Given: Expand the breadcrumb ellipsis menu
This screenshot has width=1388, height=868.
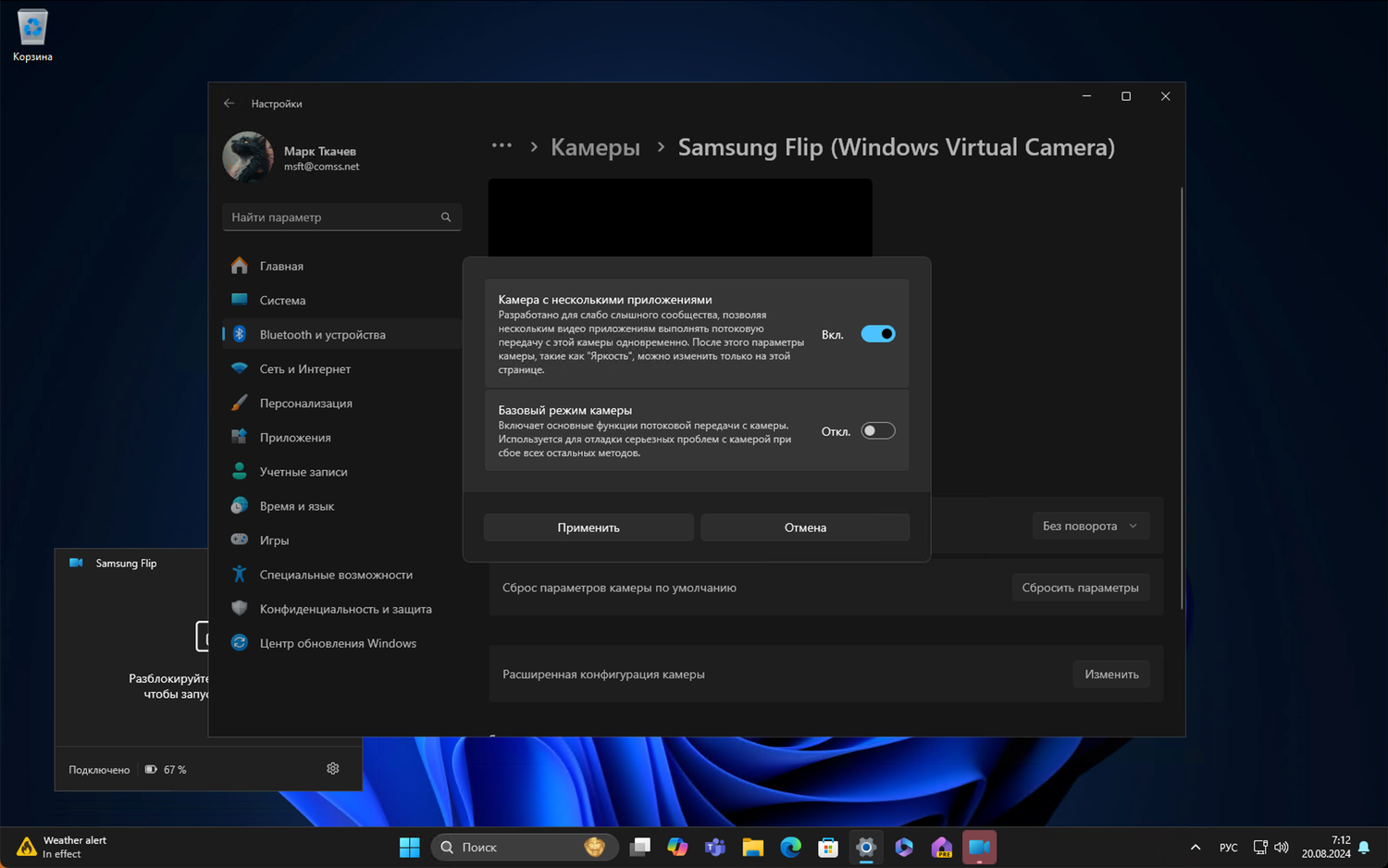Looking at the screenshot, I should pos(502,146).
